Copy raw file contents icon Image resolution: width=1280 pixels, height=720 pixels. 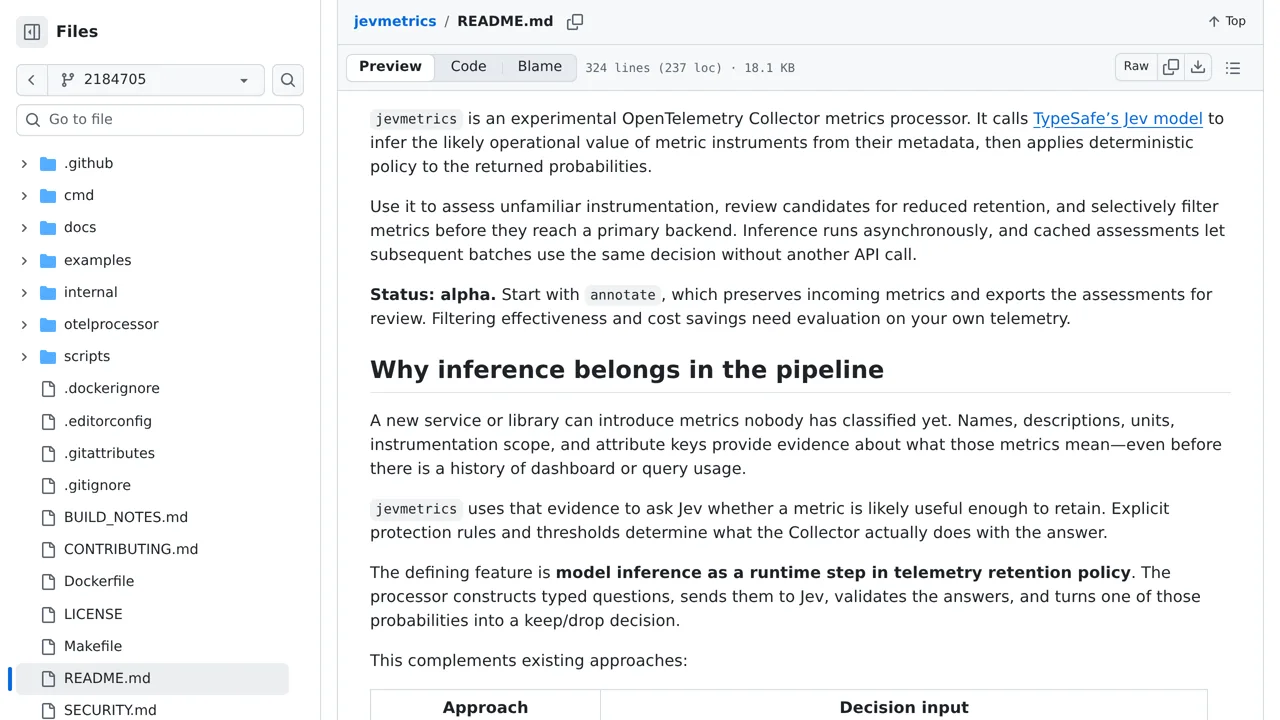(1171, 67)
